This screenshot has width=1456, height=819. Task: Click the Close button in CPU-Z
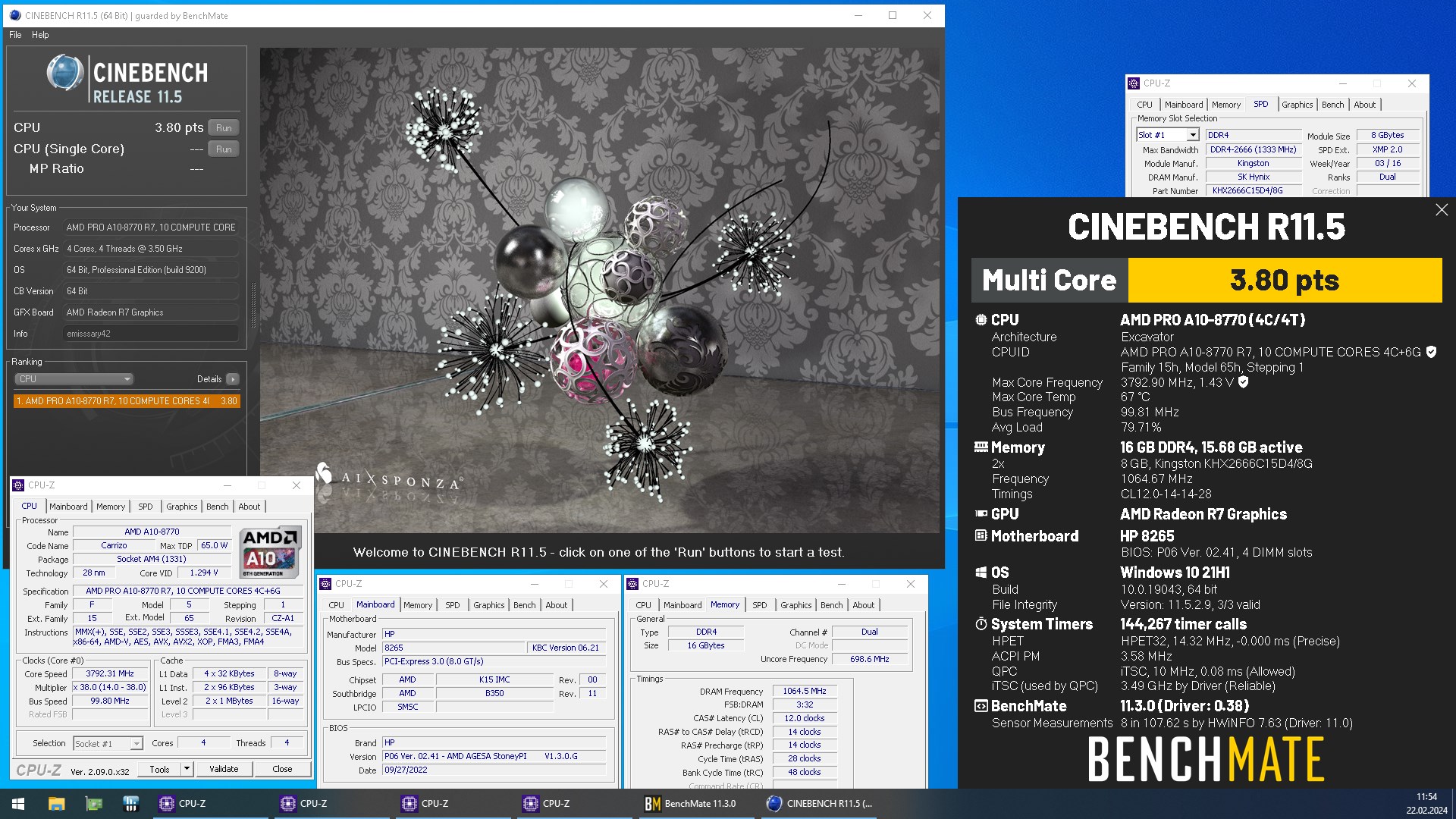[282, 769]
